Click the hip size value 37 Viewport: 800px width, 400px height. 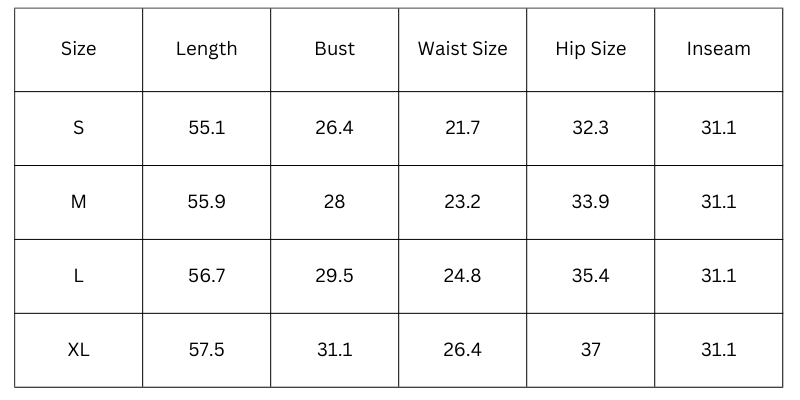pyautogui.click(x=590, y=350)
